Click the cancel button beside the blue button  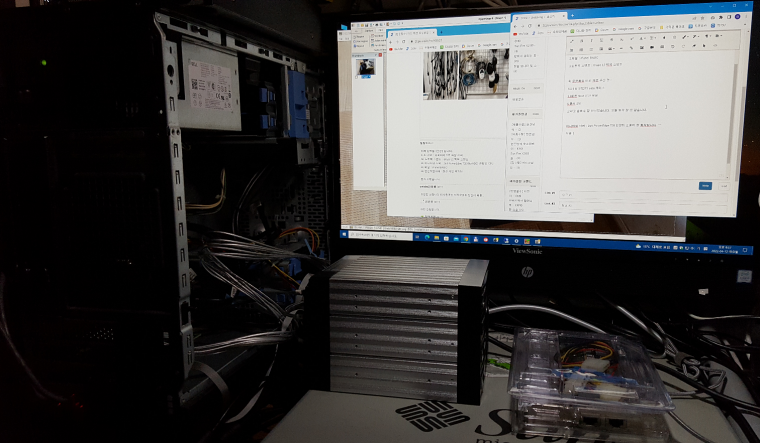pyautogui.click(x=724, y=186)
